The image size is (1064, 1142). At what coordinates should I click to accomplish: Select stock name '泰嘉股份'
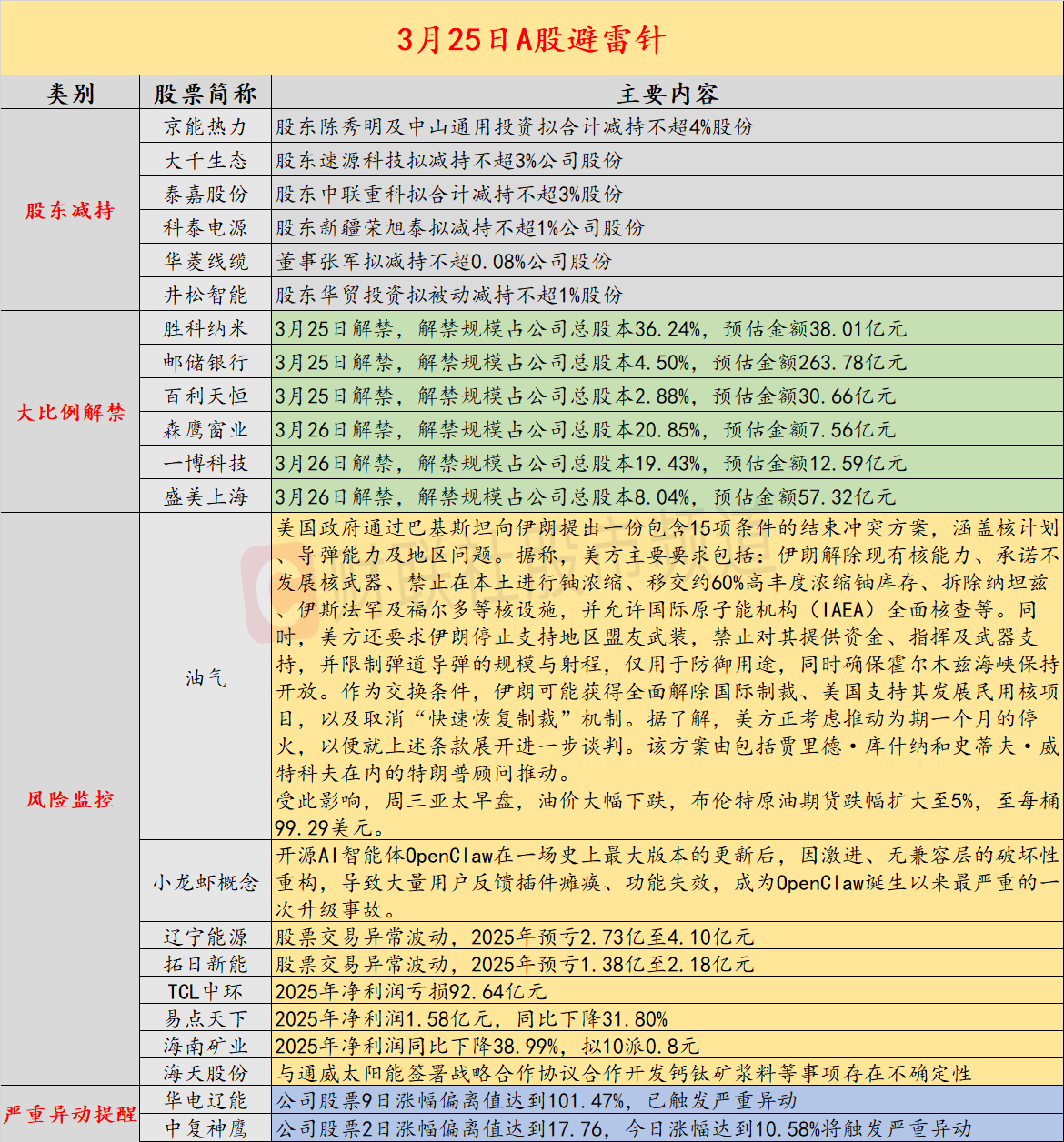206,195
